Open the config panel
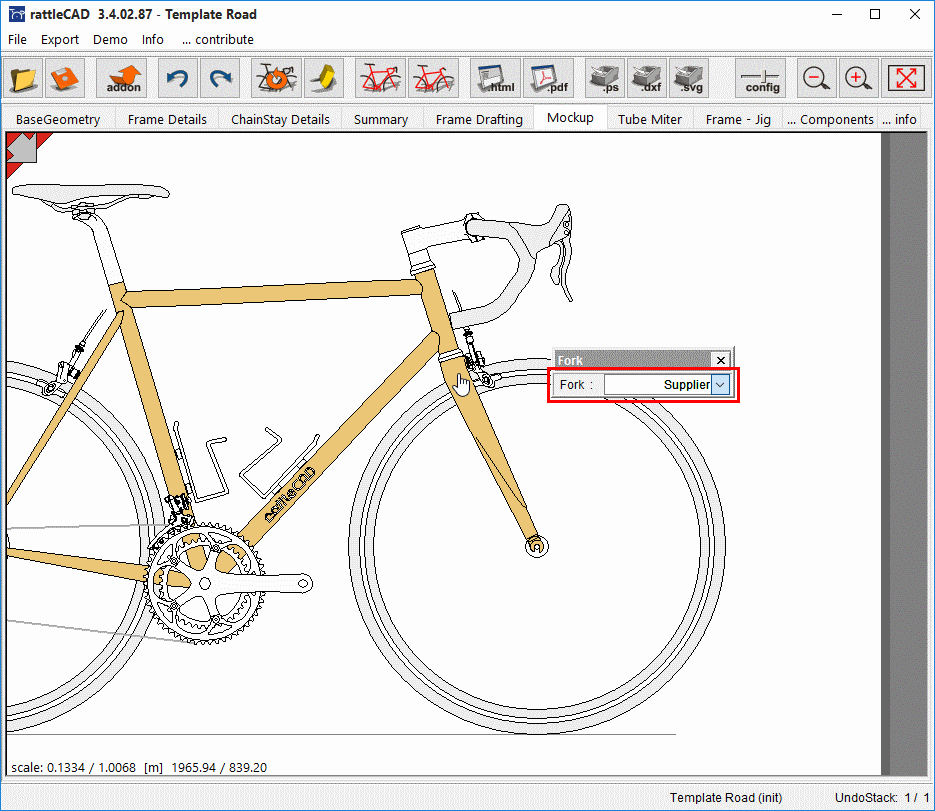 coord(760,78)
